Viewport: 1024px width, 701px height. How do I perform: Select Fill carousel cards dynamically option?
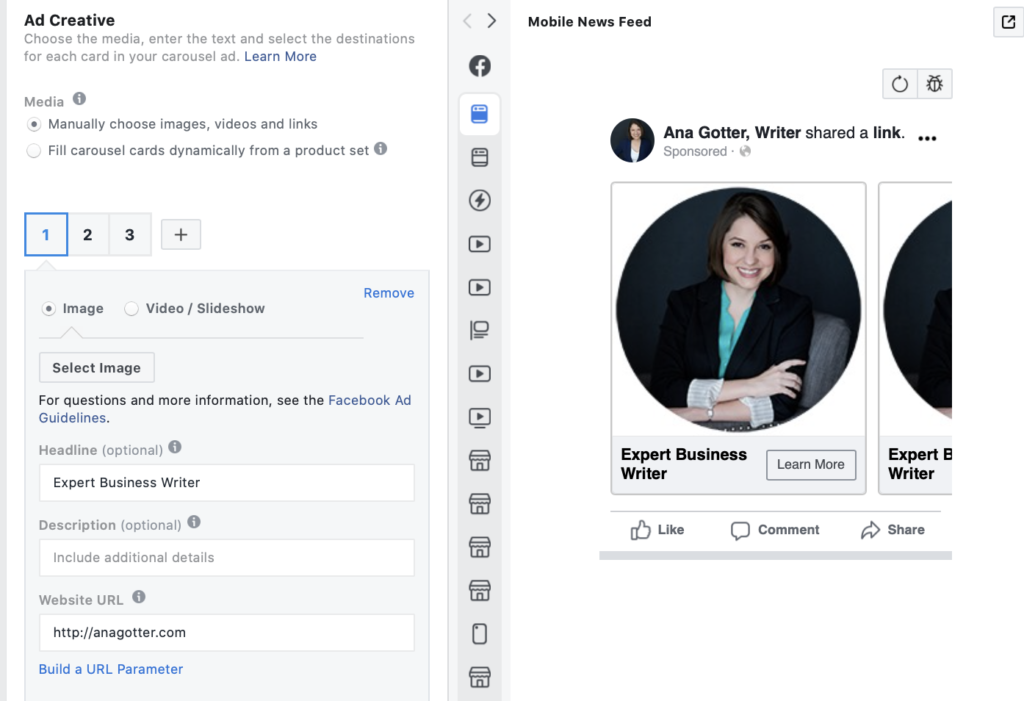35,151
